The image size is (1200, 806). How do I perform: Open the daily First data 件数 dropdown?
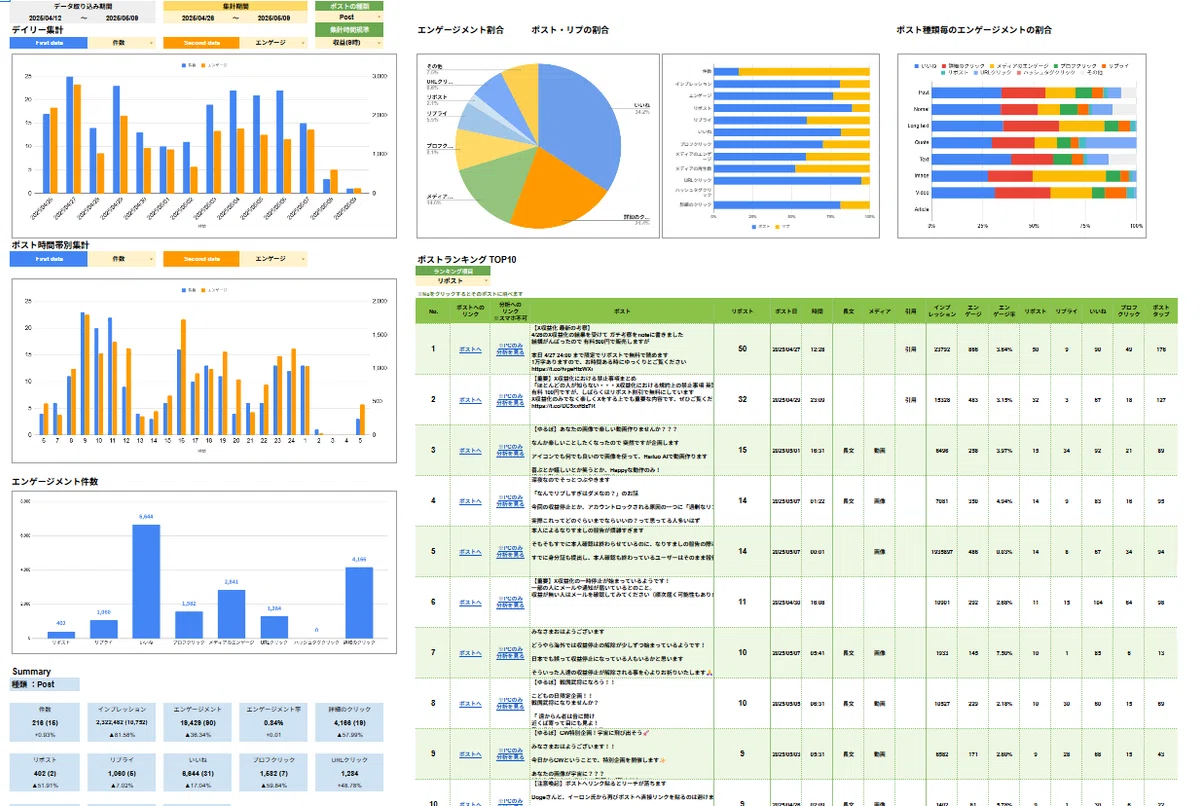pos(122,43)
